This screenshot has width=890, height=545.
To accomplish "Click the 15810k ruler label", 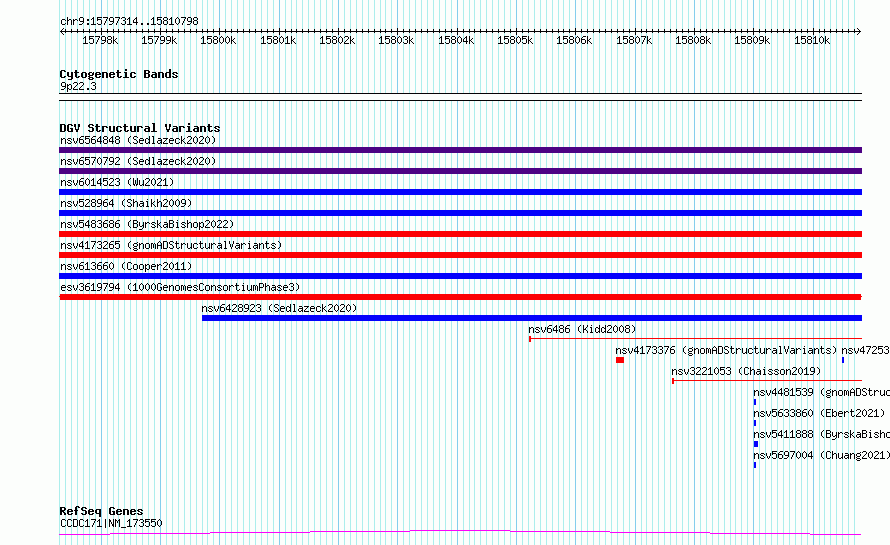I will [x=812, y=40].
